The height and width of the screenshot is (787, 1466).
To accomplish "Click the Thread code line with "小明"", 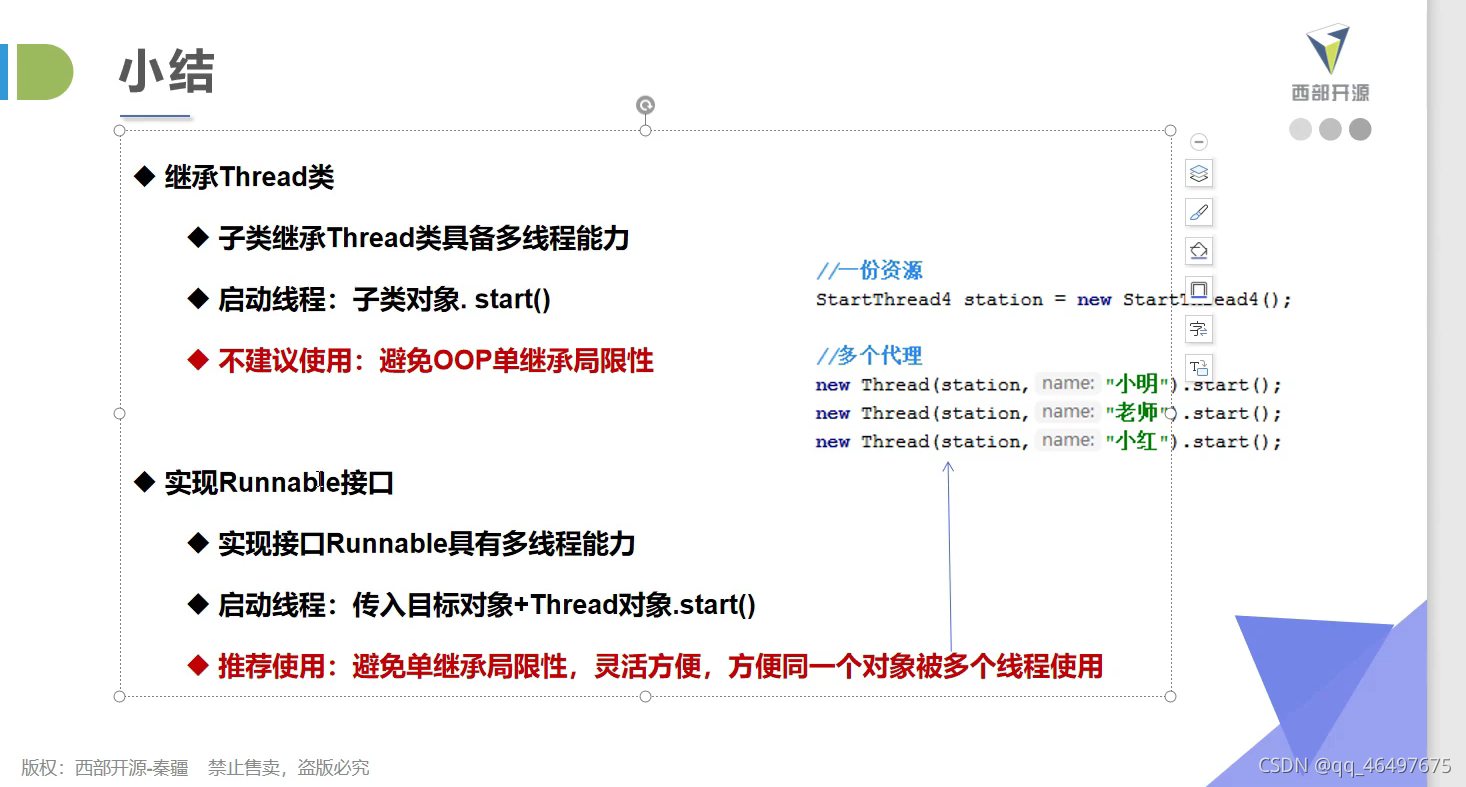I will (x=1048, y=384).
